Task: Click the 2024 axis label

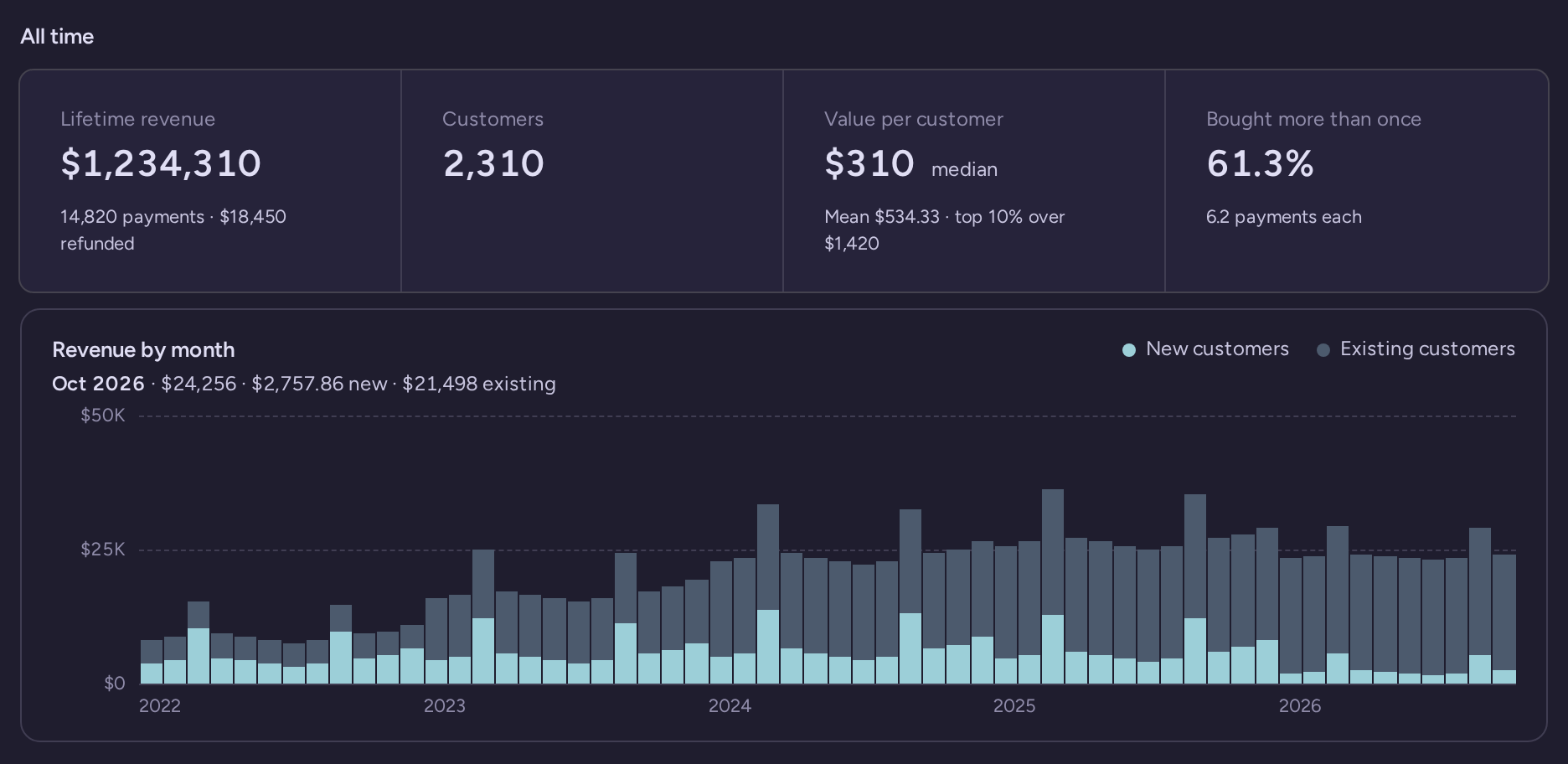Action: [730, 706]
